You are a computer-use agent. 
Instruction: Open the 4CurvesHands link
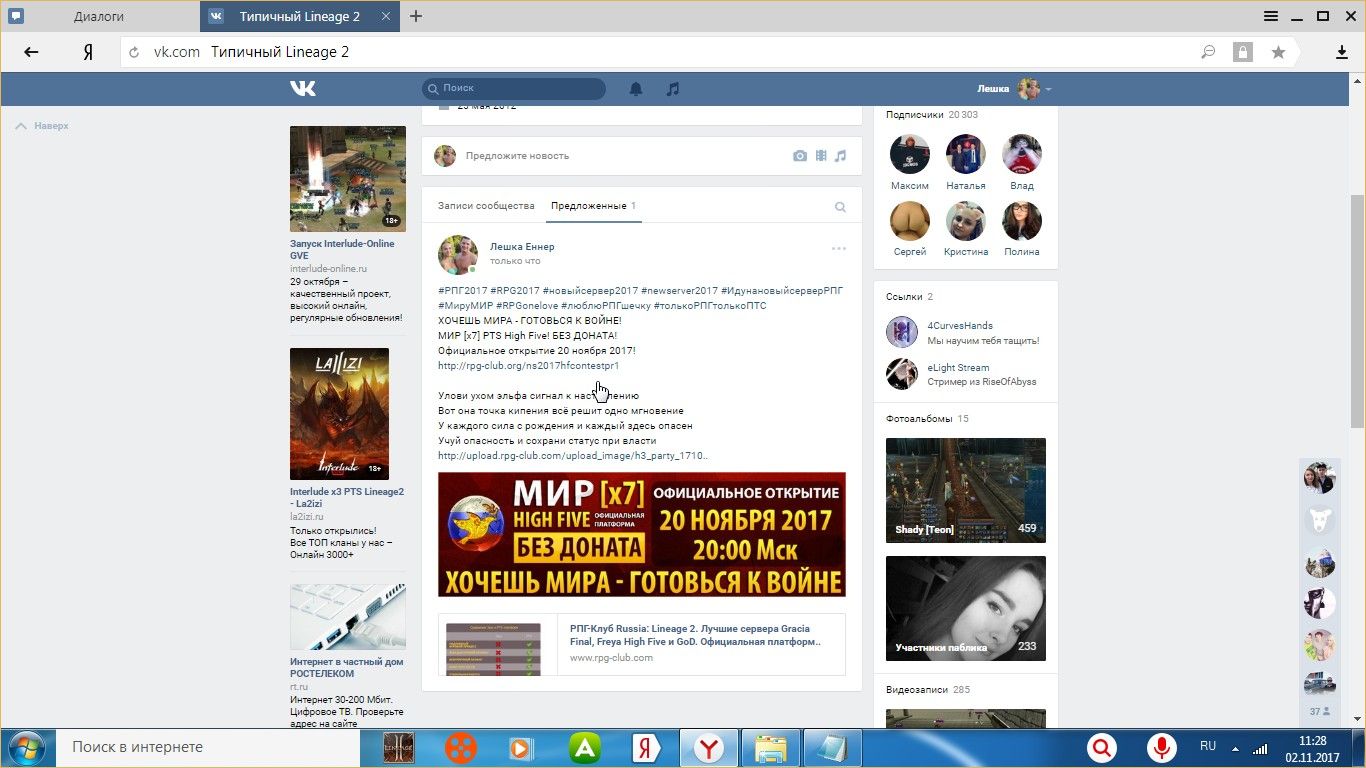coord(960,326)
